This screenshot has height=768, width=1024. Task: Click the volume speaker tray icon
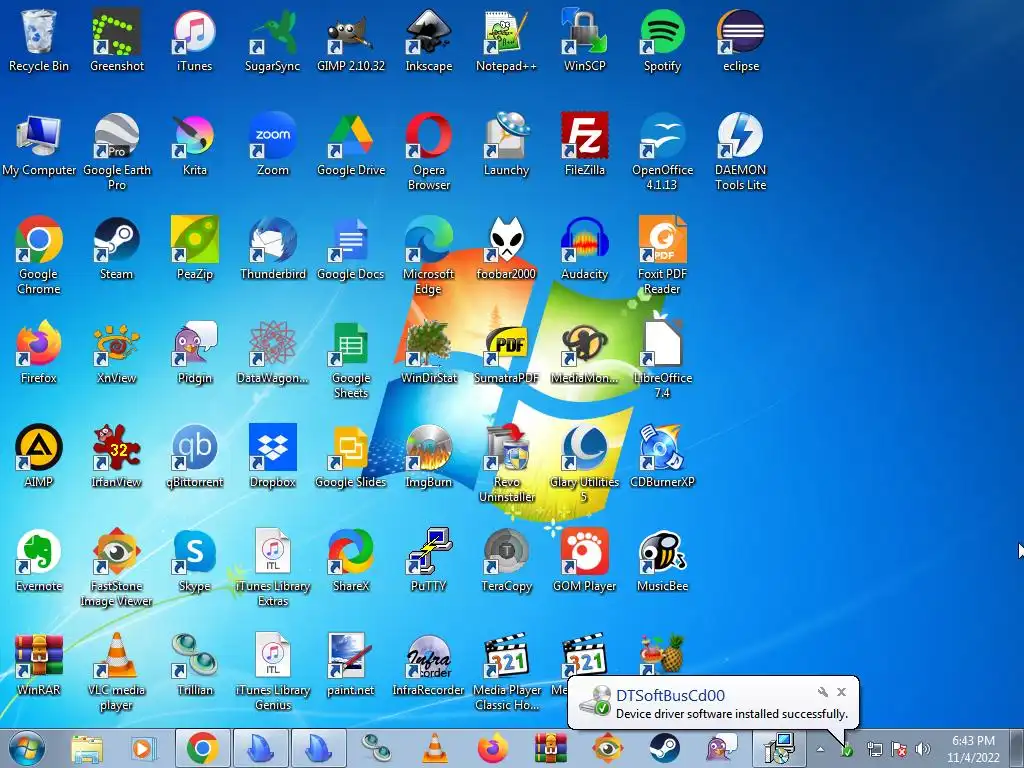pos(923,749)
